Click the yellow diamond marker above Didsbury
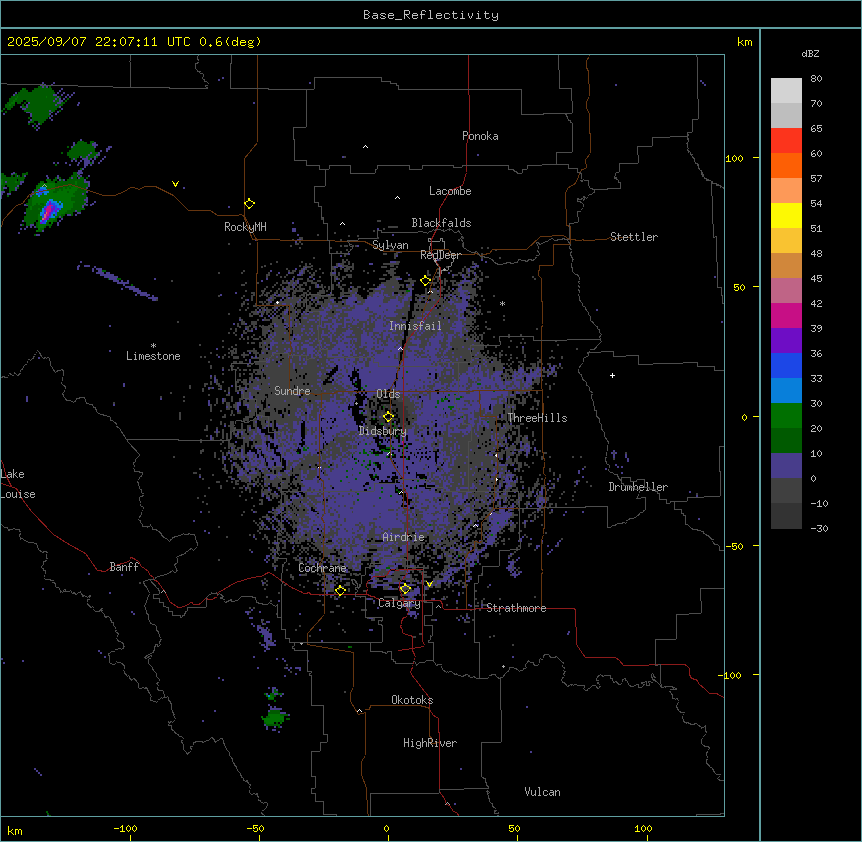This screenshot has width=862, height=842. (389, 417)
